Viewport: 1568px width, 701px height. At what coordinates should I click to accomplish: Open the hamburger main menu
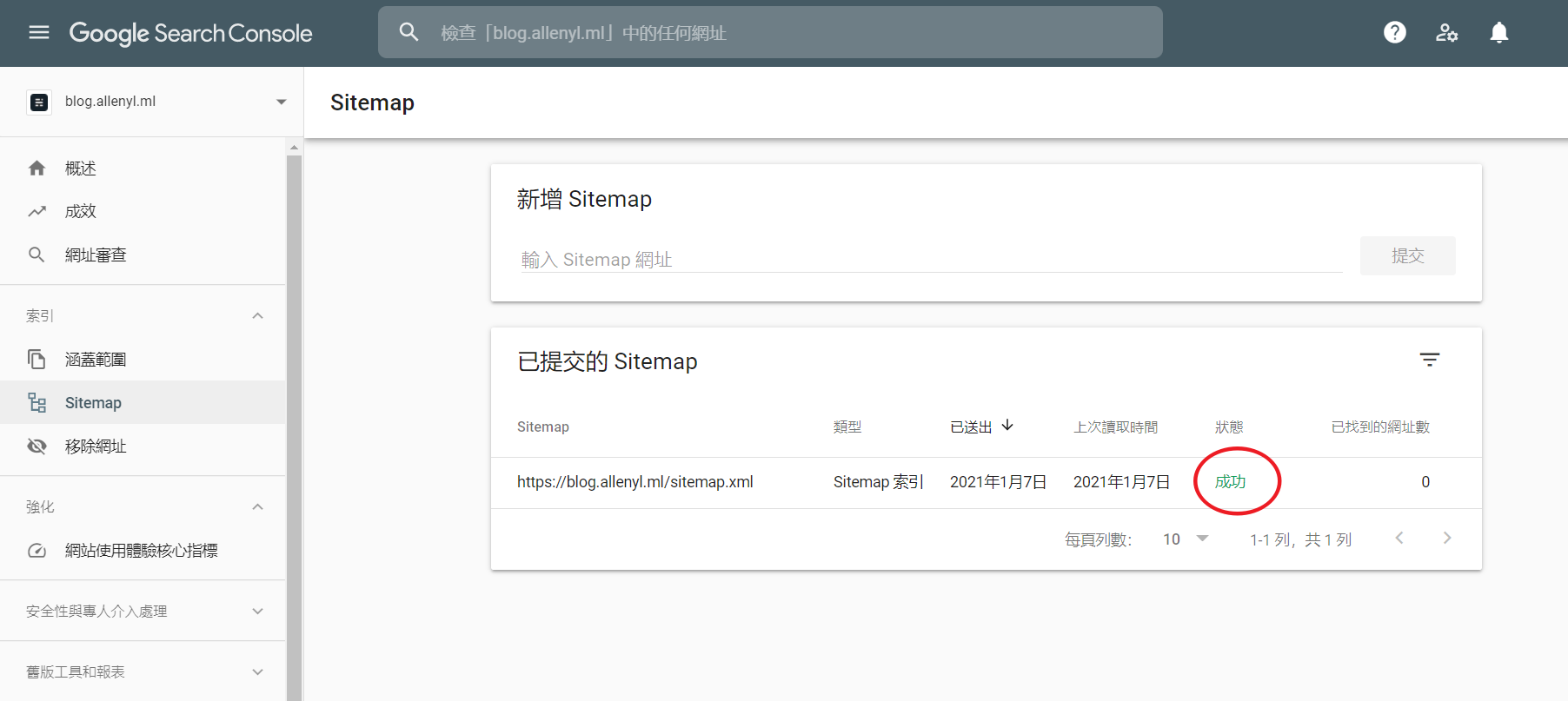[x=39, y=33]
